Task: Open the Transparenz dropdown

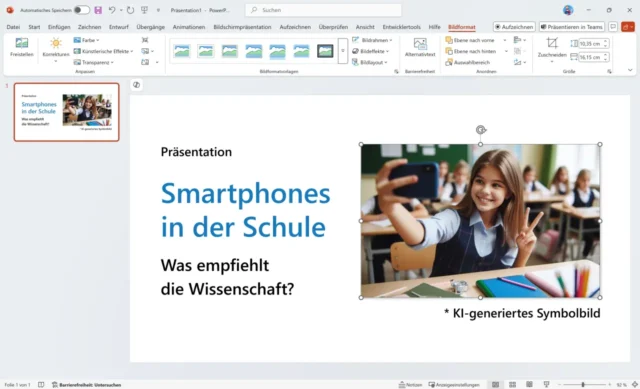Action: [93, 62]
